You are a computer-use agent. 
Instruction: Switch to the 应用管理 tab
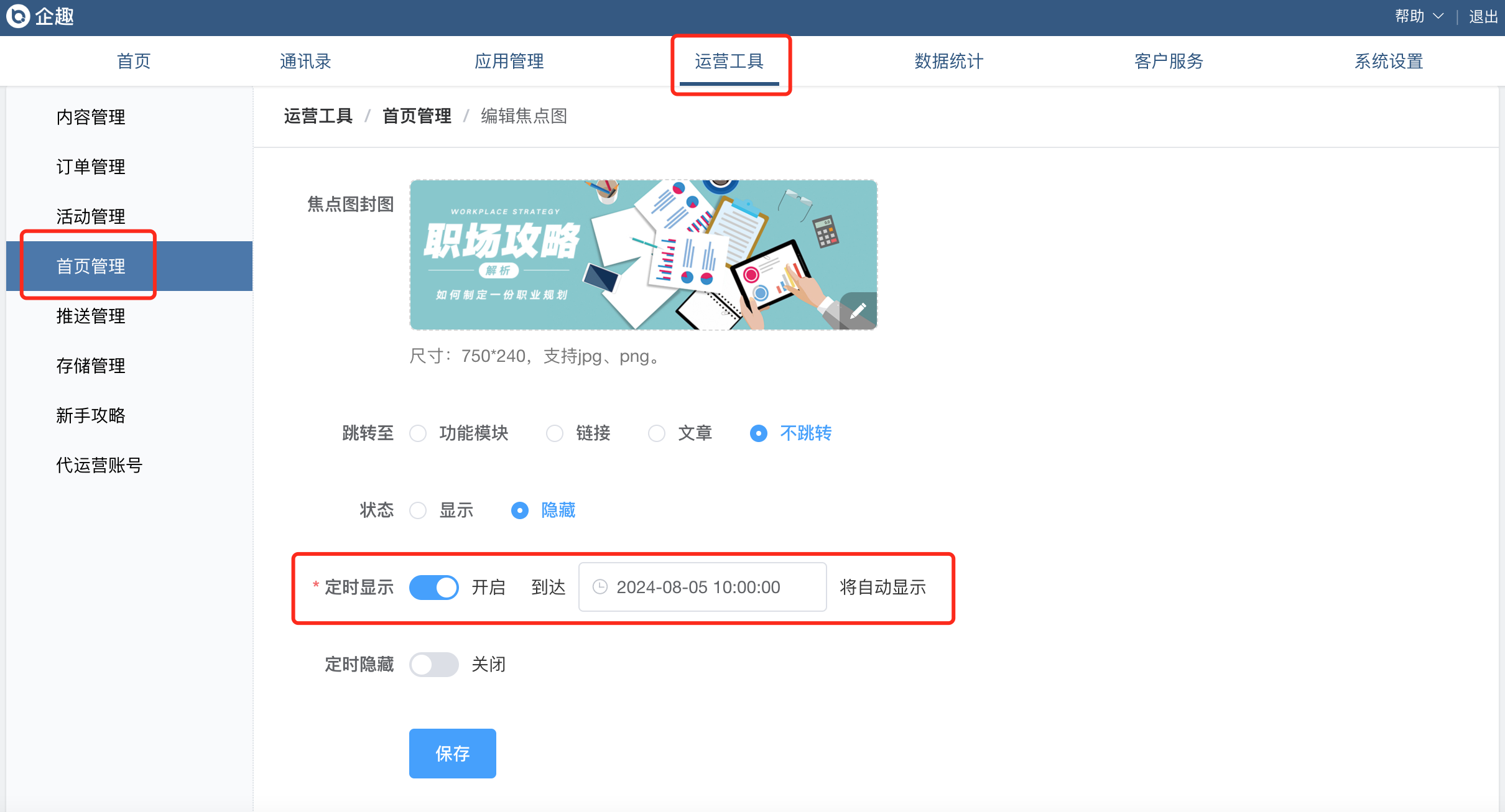pos(509,61)
